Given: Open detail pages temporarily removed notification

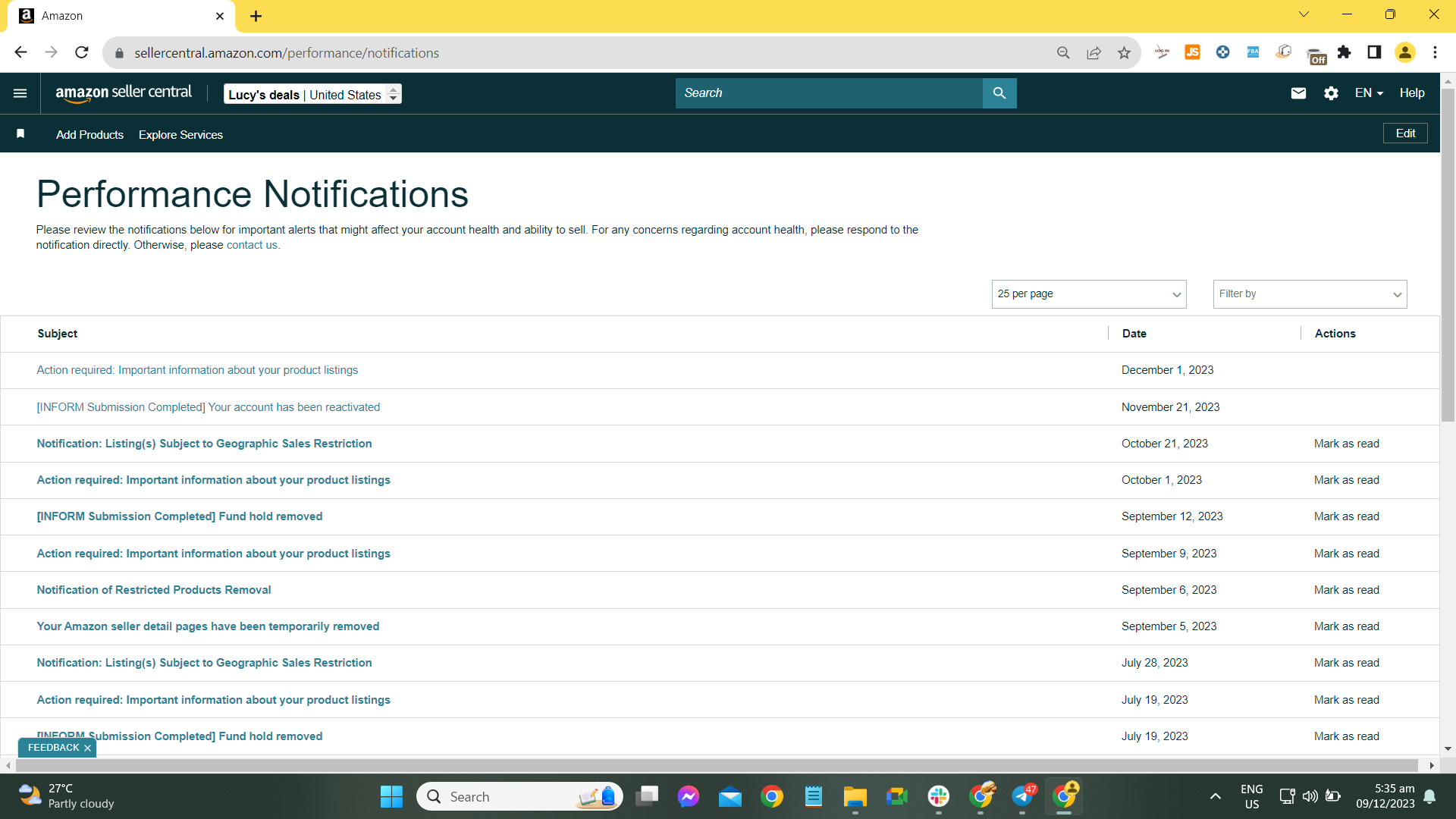Looking at the screenshot, I should [208, 626].
